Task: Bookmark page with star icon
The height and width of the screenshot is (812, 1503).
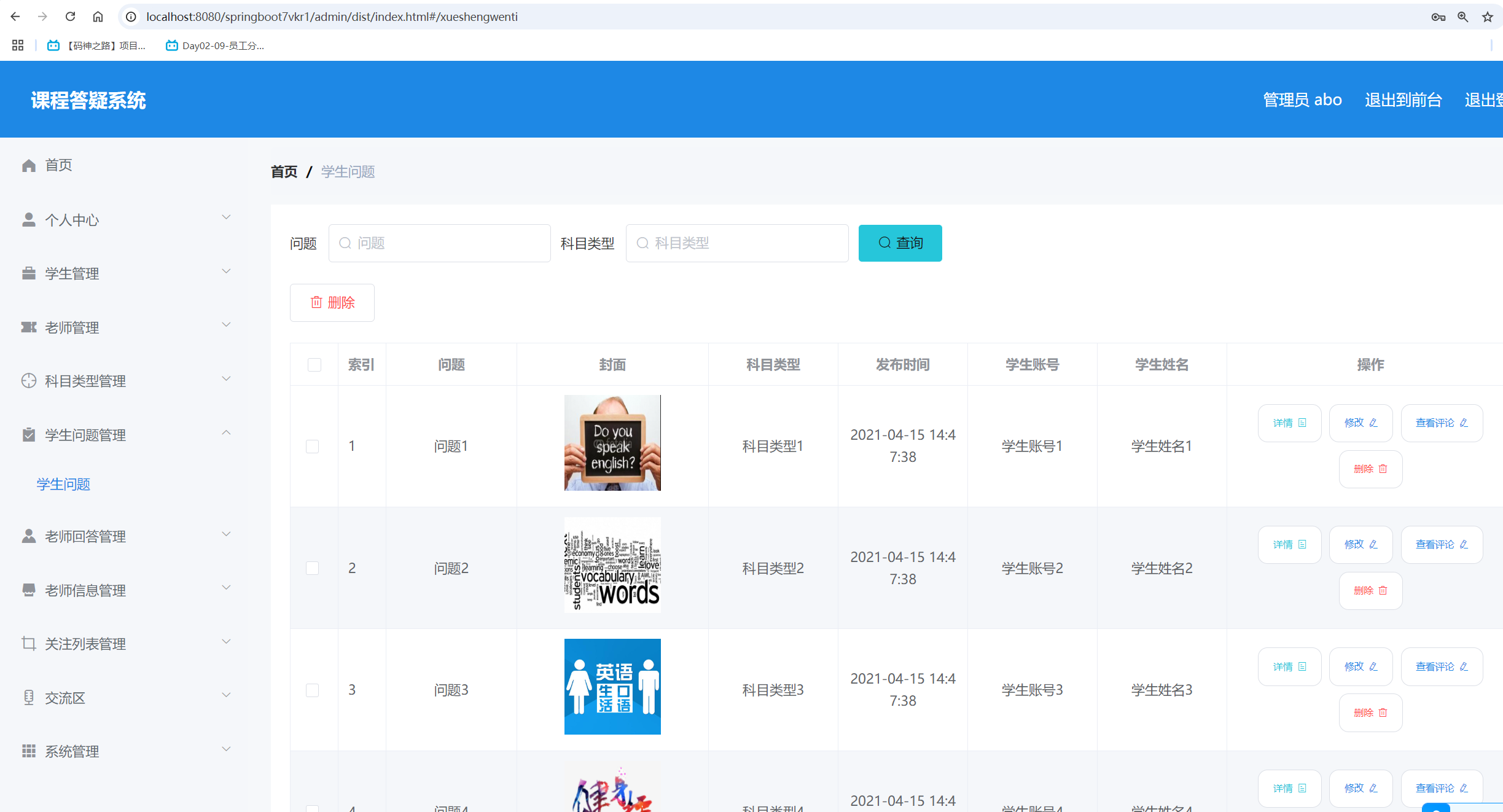Action: (1487, 17)
